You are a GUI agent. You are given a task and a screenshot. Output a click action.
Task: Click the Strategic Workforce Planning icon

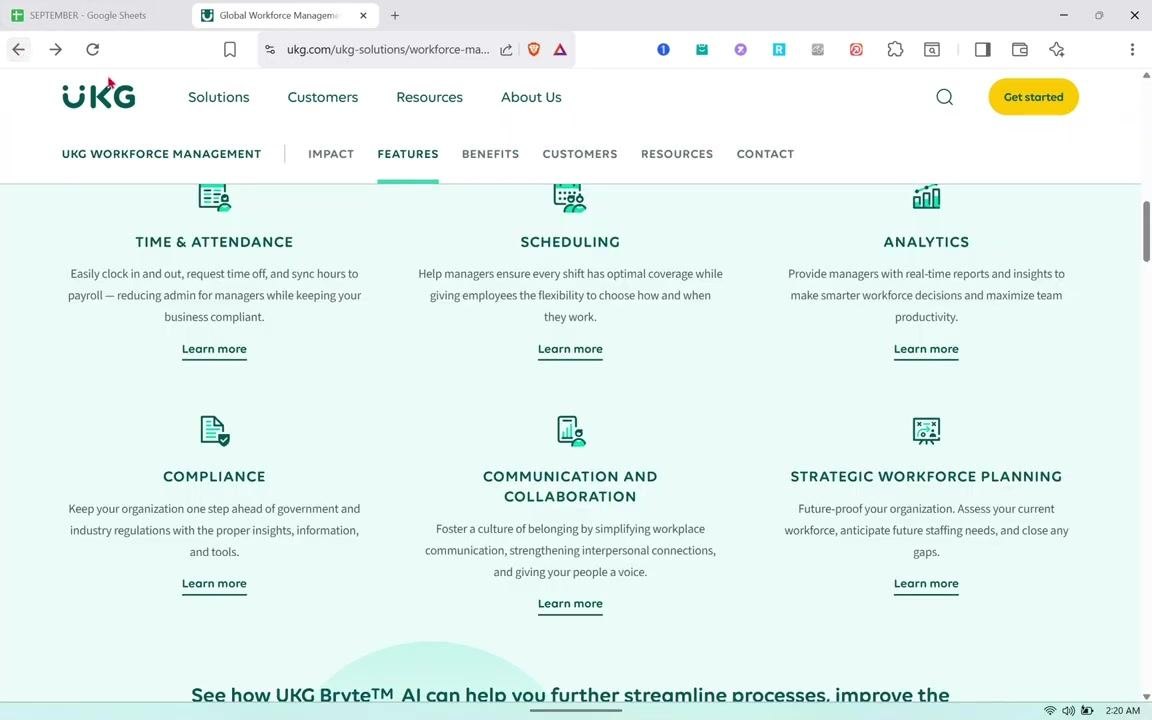[926, 431]
